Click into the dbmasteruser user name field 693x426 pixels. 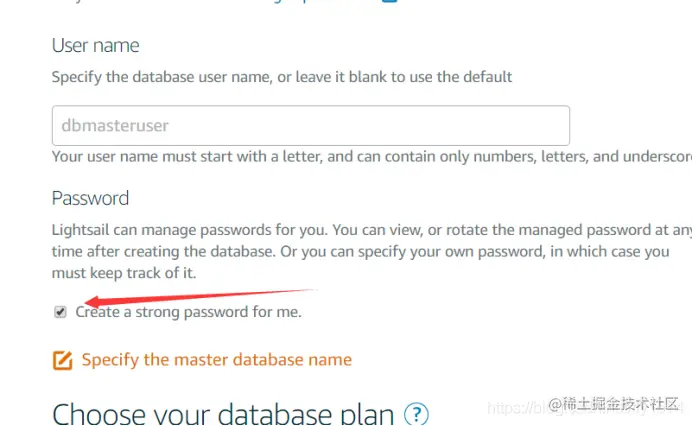(x=311, y=126)
